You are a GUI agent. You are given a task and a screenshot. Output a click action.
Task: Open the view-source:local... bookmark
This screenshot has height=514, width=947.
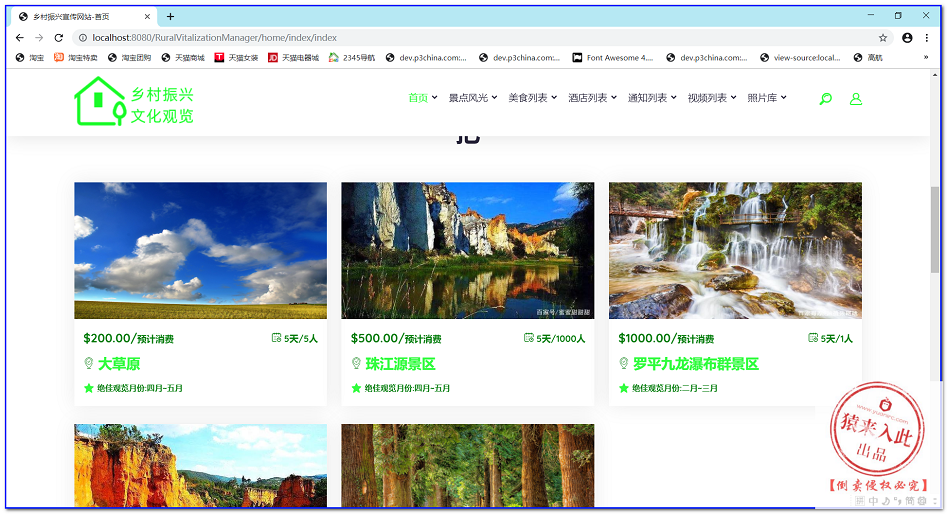pos(800,57)
